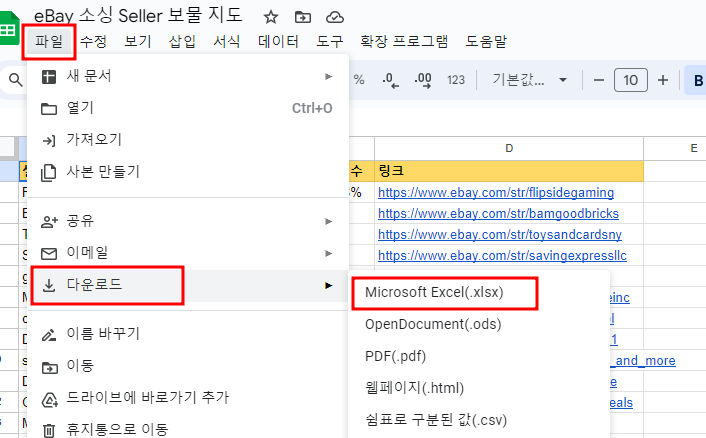Star the document with the star icon
This screenshot has height=438, width=706.
[x=271, y=17]
